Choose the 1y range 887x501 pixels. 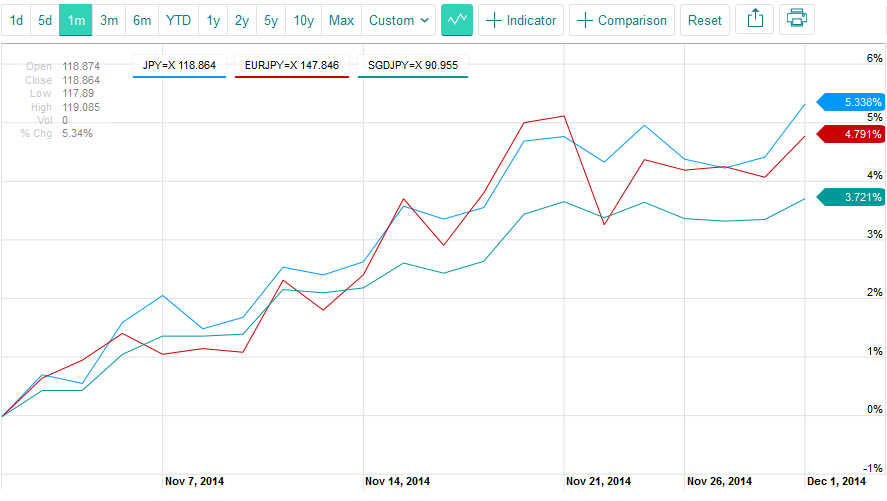point(213,20)
